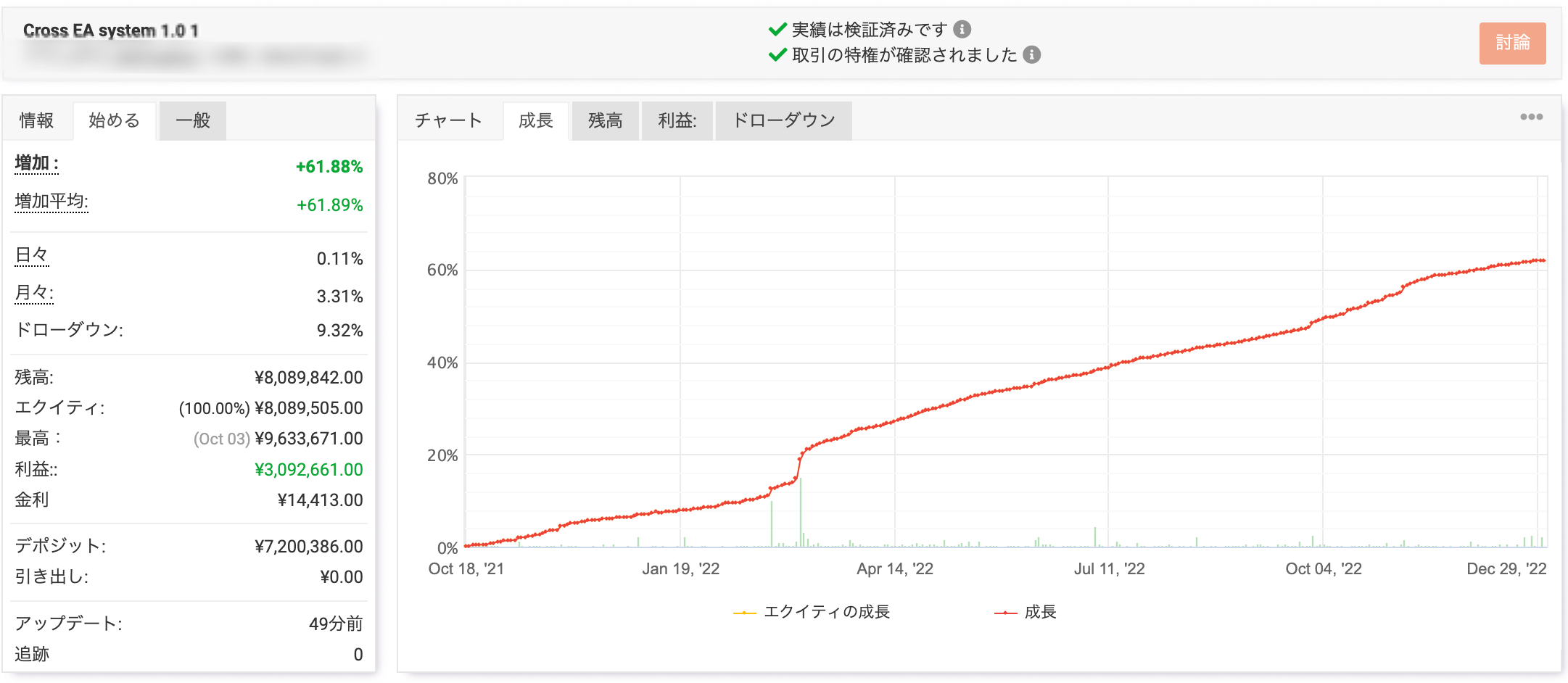Image resolution: width=1568 pixels, height=683 pixels.
Task: Click the ¥0.00 withdrawal value
Action: point(342,577)
